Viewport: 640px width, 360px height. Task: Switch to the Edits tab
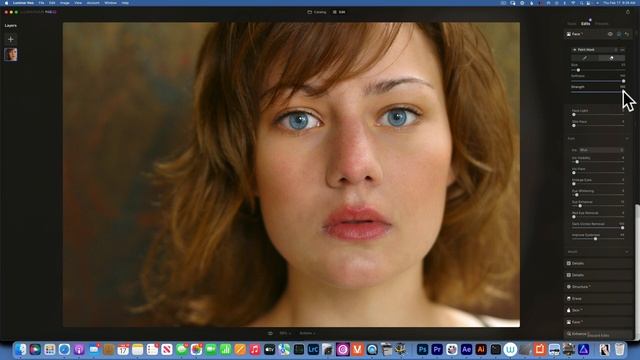coord(586,24)
